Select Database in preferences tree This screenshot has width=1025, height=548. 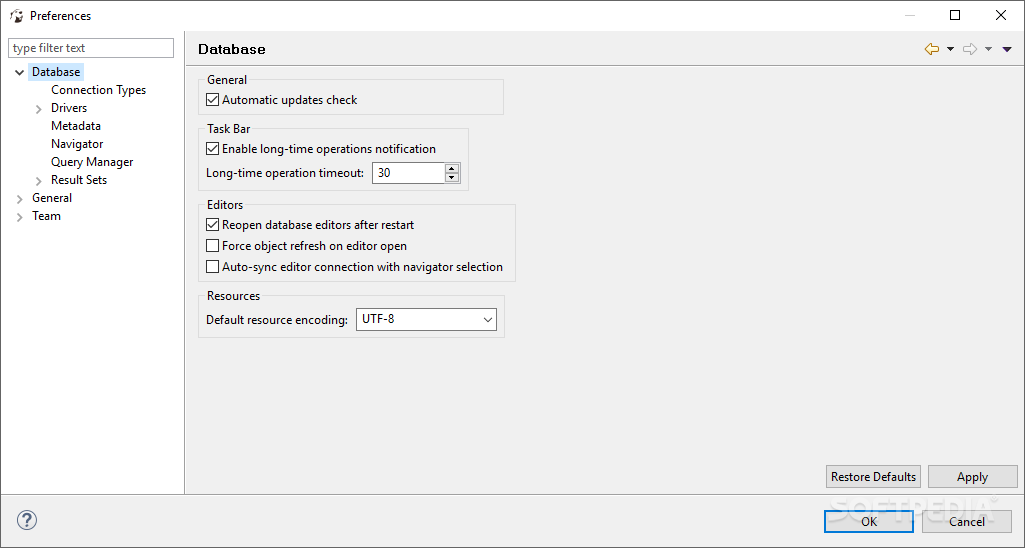tap(56, 72)
